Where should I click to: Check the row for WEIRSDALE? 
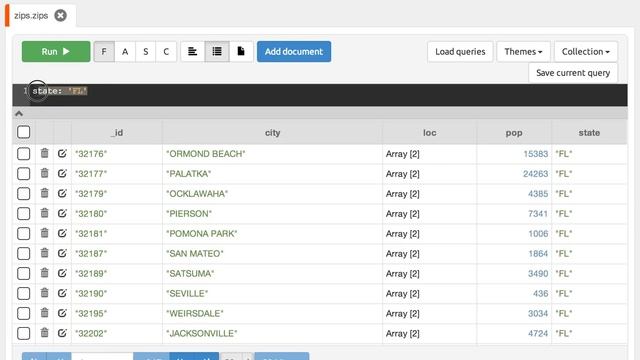pyautogui.click(x=24, y=313)
